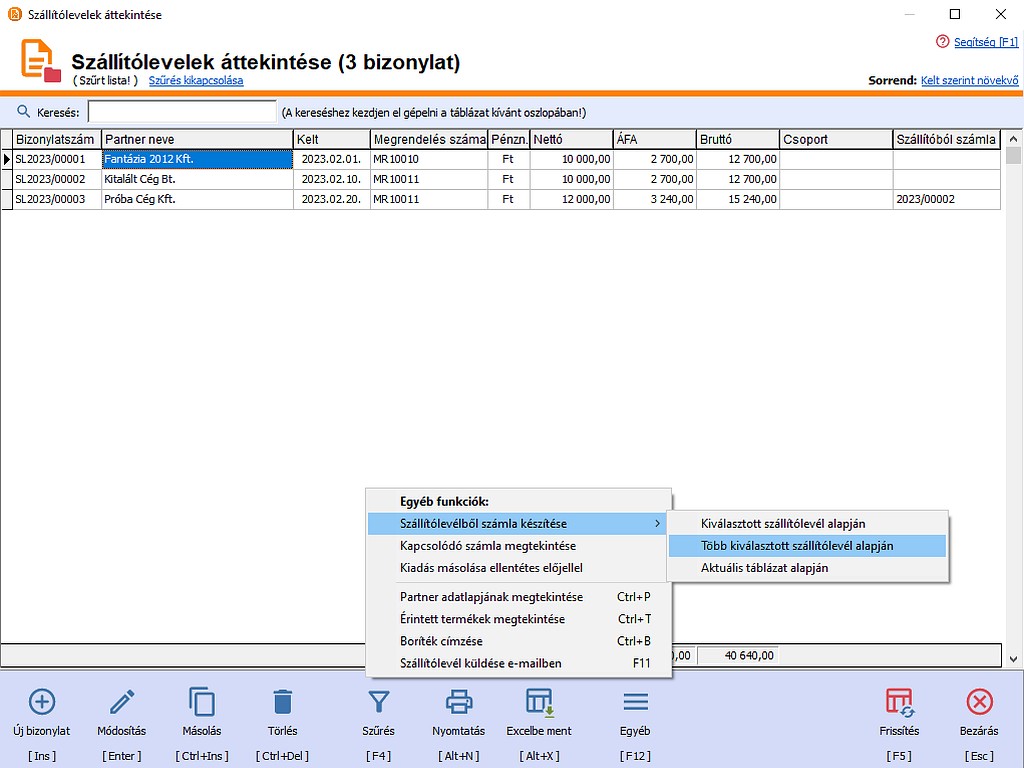
Task: Open the Szűrés filter funnel icon
Action: click(x=379, y=701)
